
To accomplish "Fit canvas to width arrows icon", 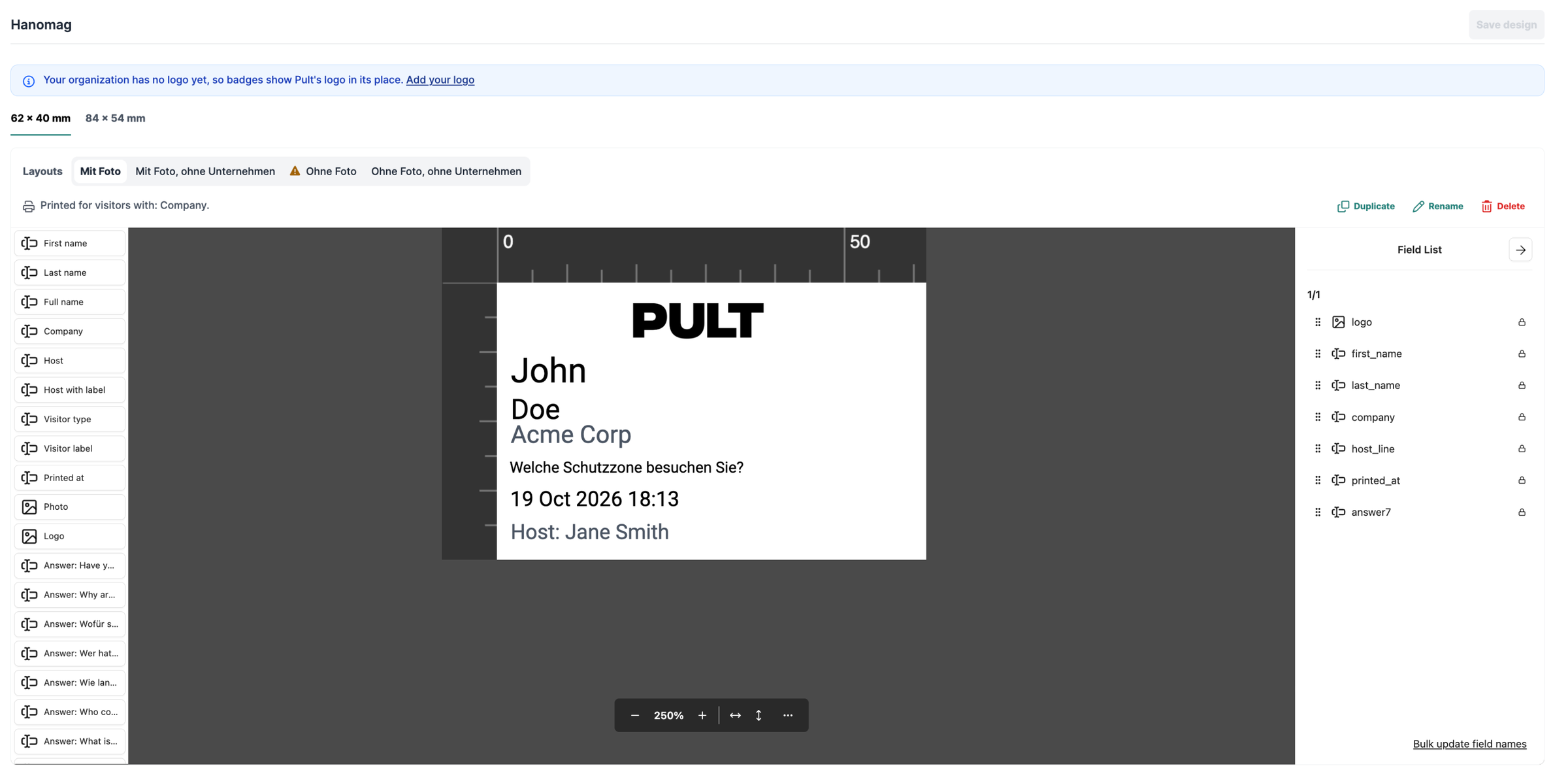I will click(735, 715).
